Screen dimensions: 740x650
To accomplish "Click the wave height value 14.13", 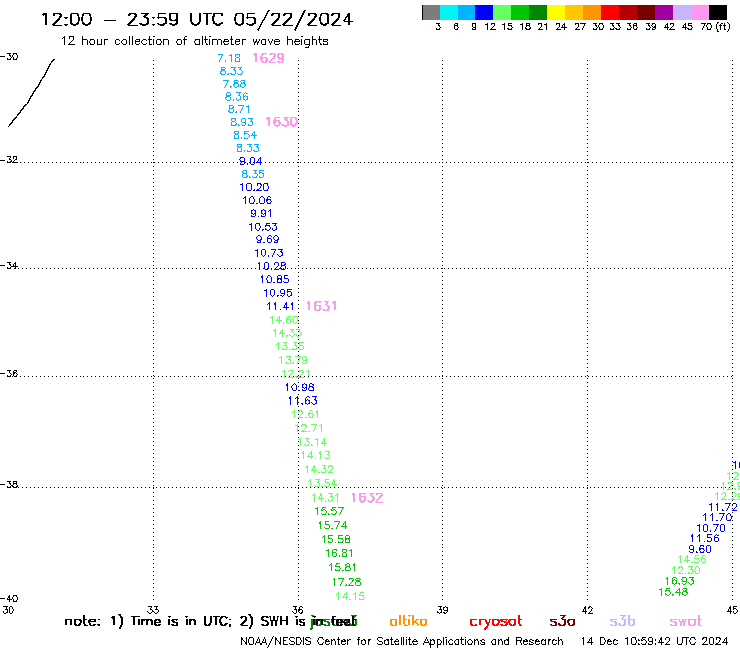I will (316, 455).
